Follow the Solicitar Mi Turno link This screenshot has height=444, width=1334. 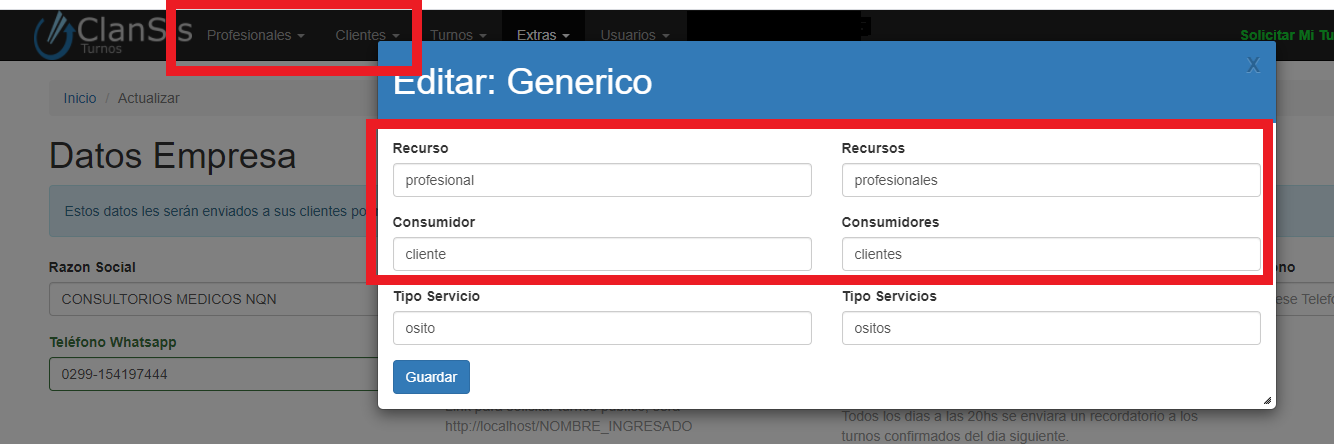pyautogui.click(x=1286, y=35)
